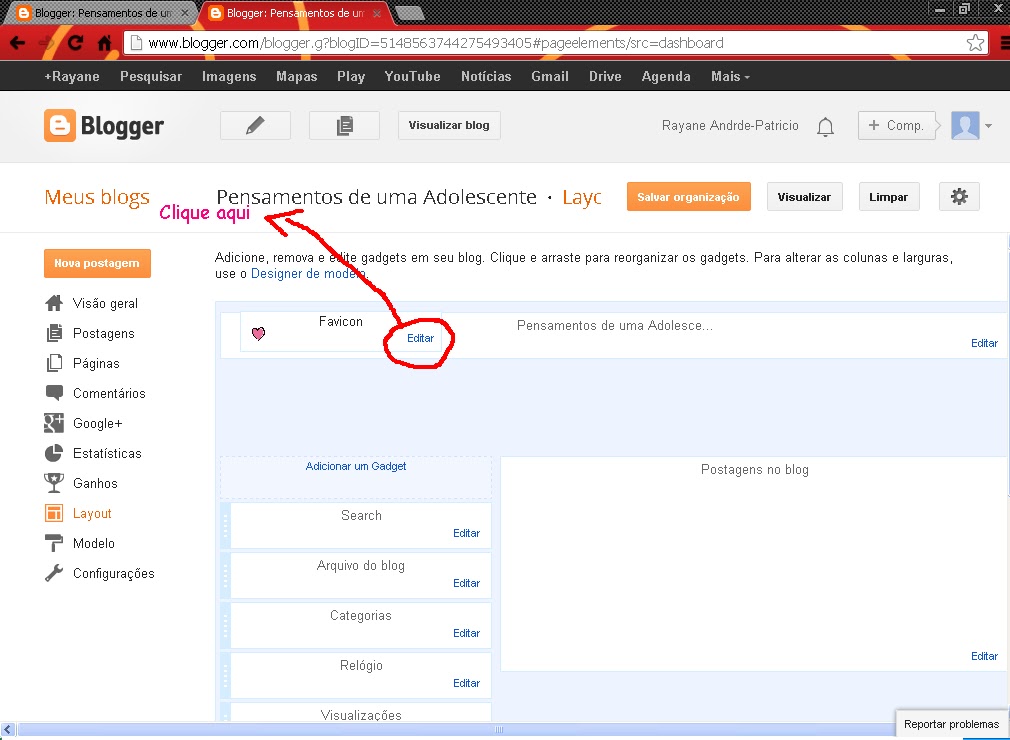The width and height of the screenshot is (1010, 740).
Task: Open Imagens in Google bar
Action: pos(229,77)
